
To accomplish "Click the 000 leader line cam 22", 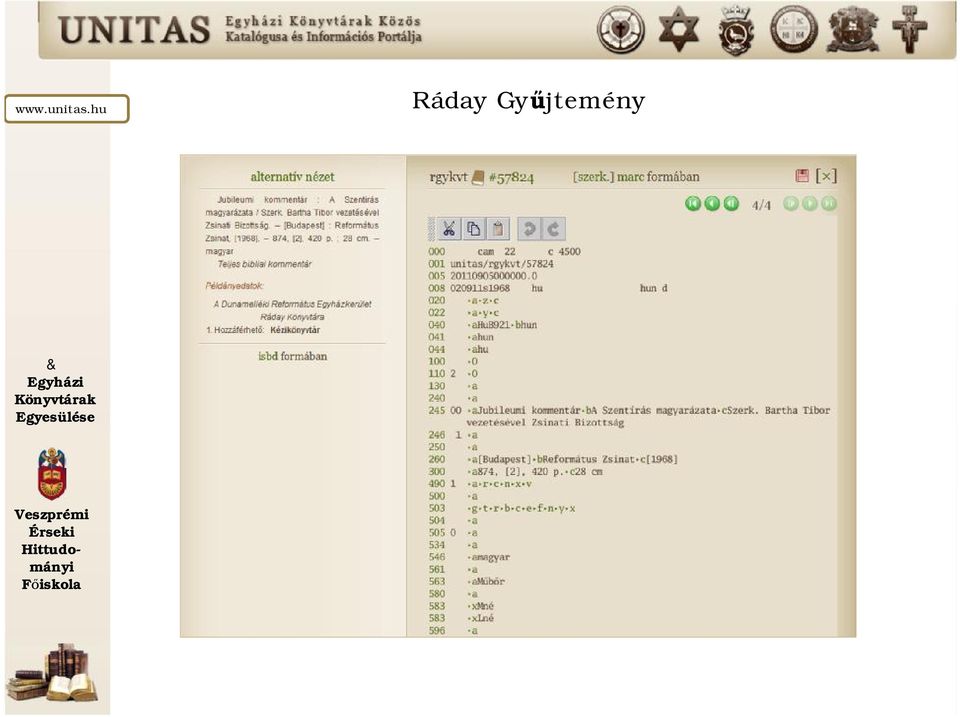I will point(504,252).
